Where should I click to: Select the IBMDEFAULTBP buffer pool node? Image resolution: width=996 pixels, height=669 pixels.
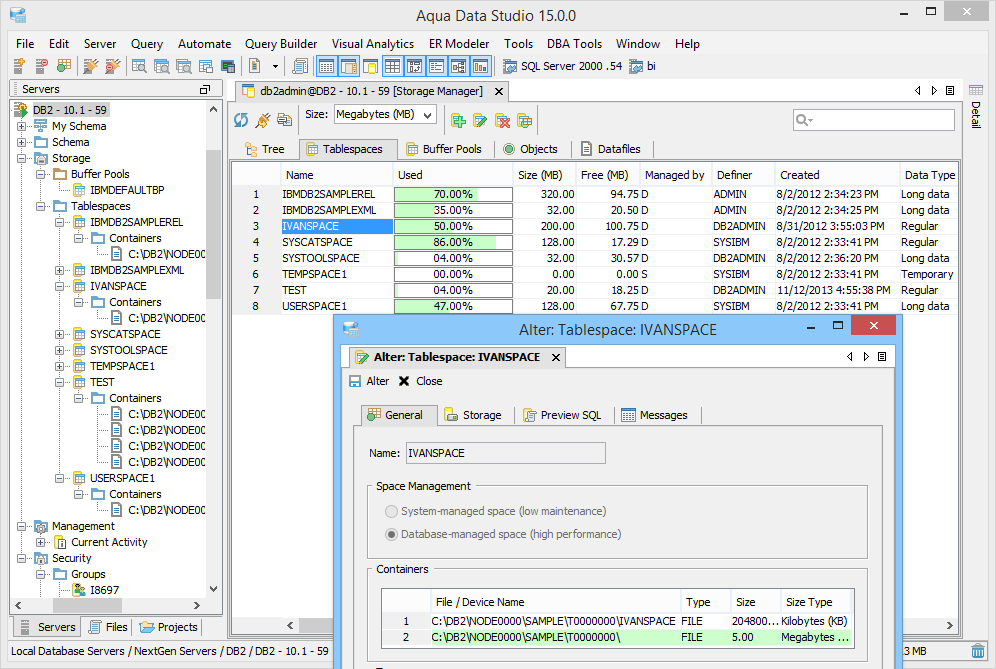click(127, 190)
